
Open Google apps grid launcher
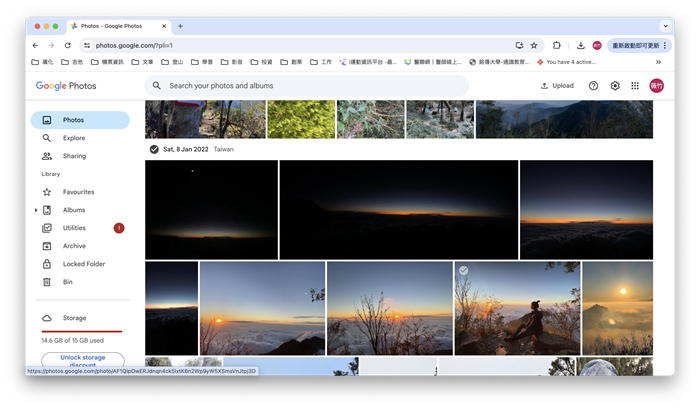click(635, 86)
